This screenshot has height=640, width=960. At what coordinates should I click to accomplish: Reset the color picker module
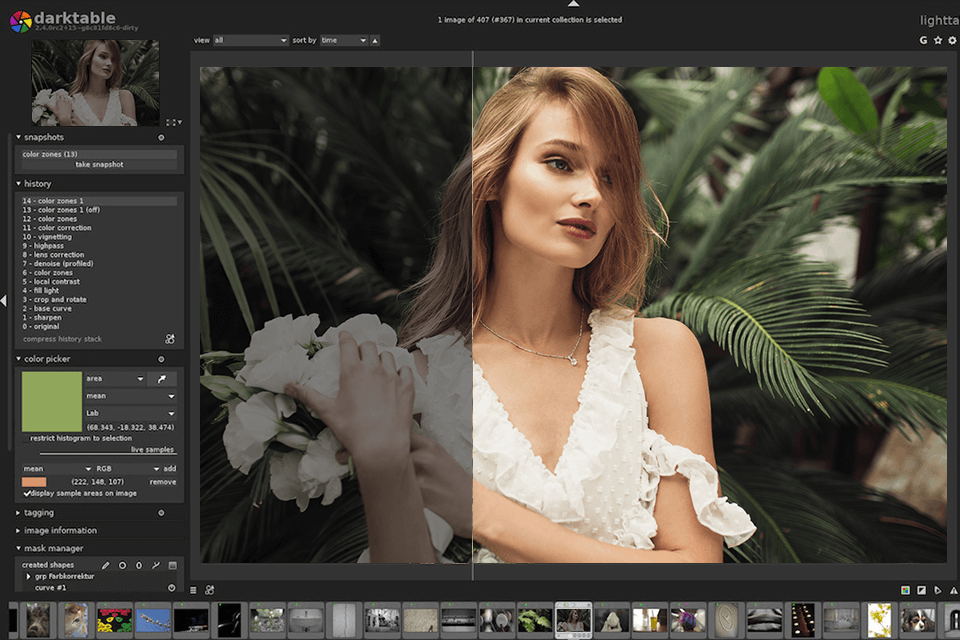(161, 360)
